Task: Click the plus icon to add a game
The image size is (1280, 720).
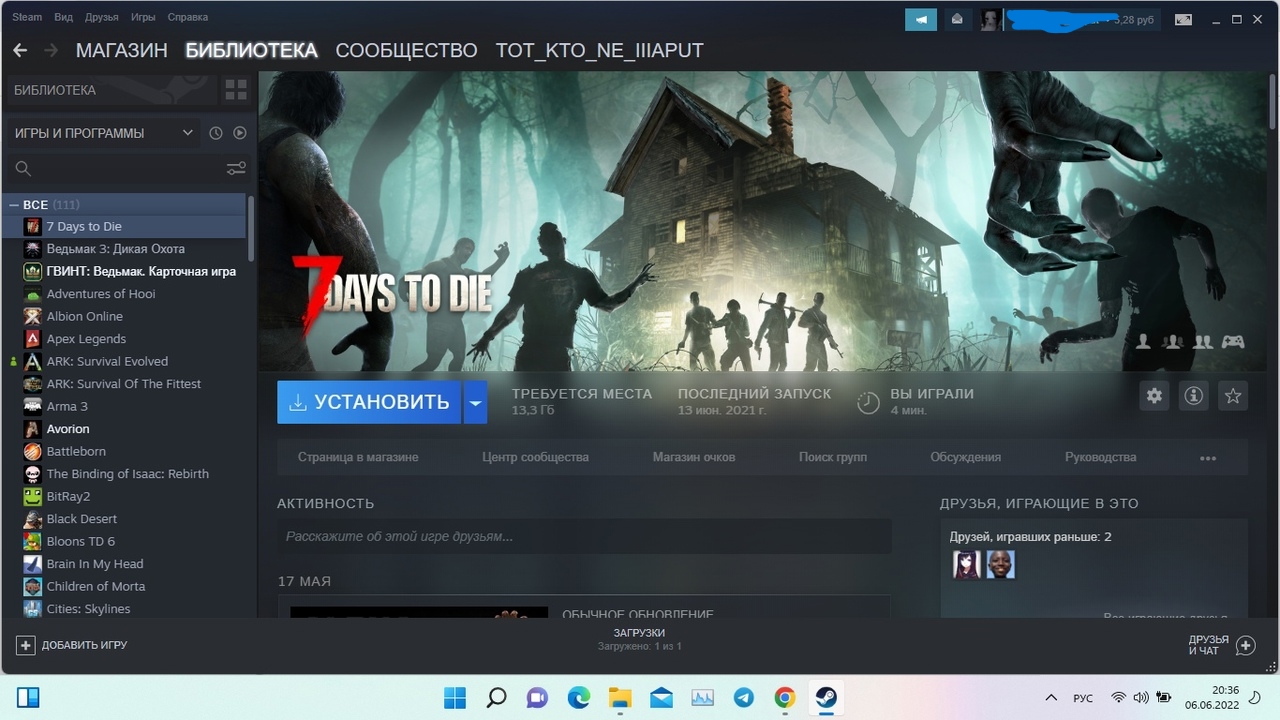Action: (x=26, y=645)
